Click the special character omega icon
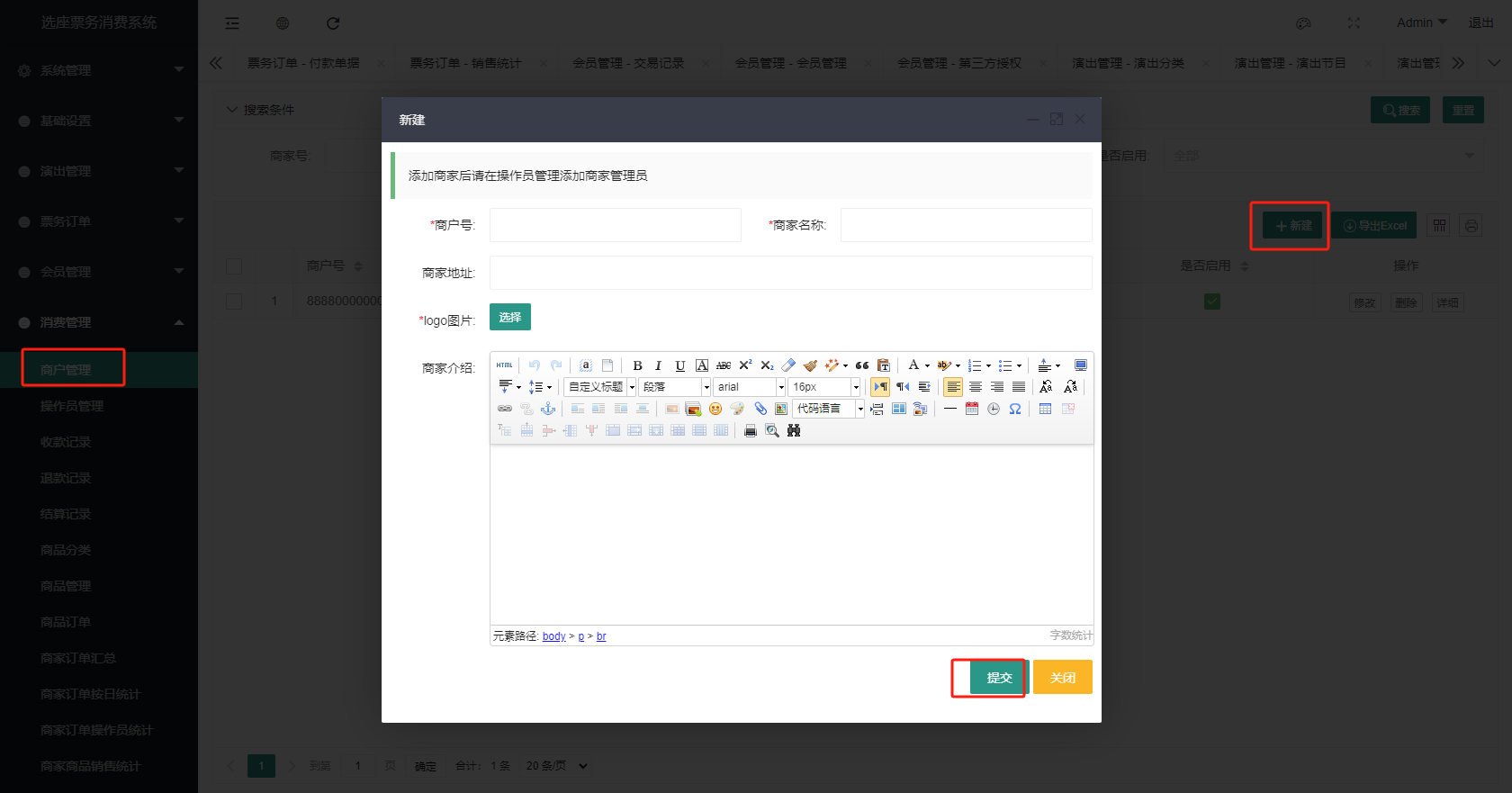Screen dimensions: 1512x793 1015,409
